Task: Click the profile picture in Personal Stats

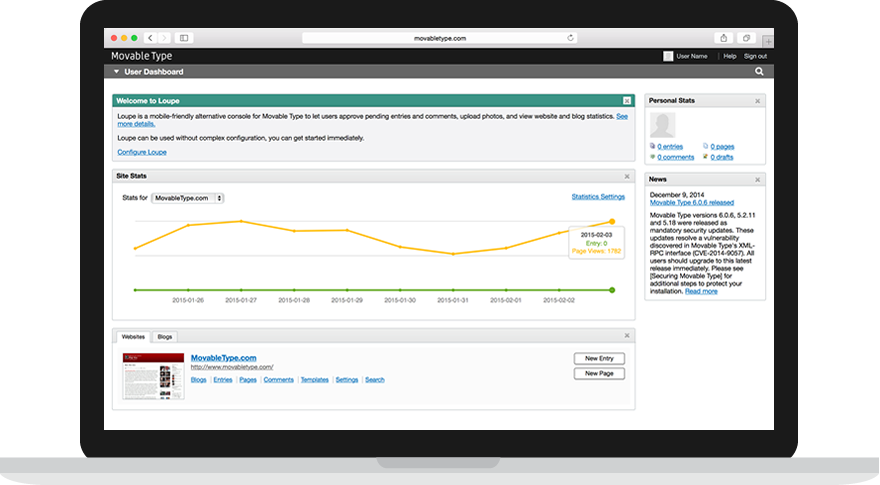Action: tap(662, 125)
